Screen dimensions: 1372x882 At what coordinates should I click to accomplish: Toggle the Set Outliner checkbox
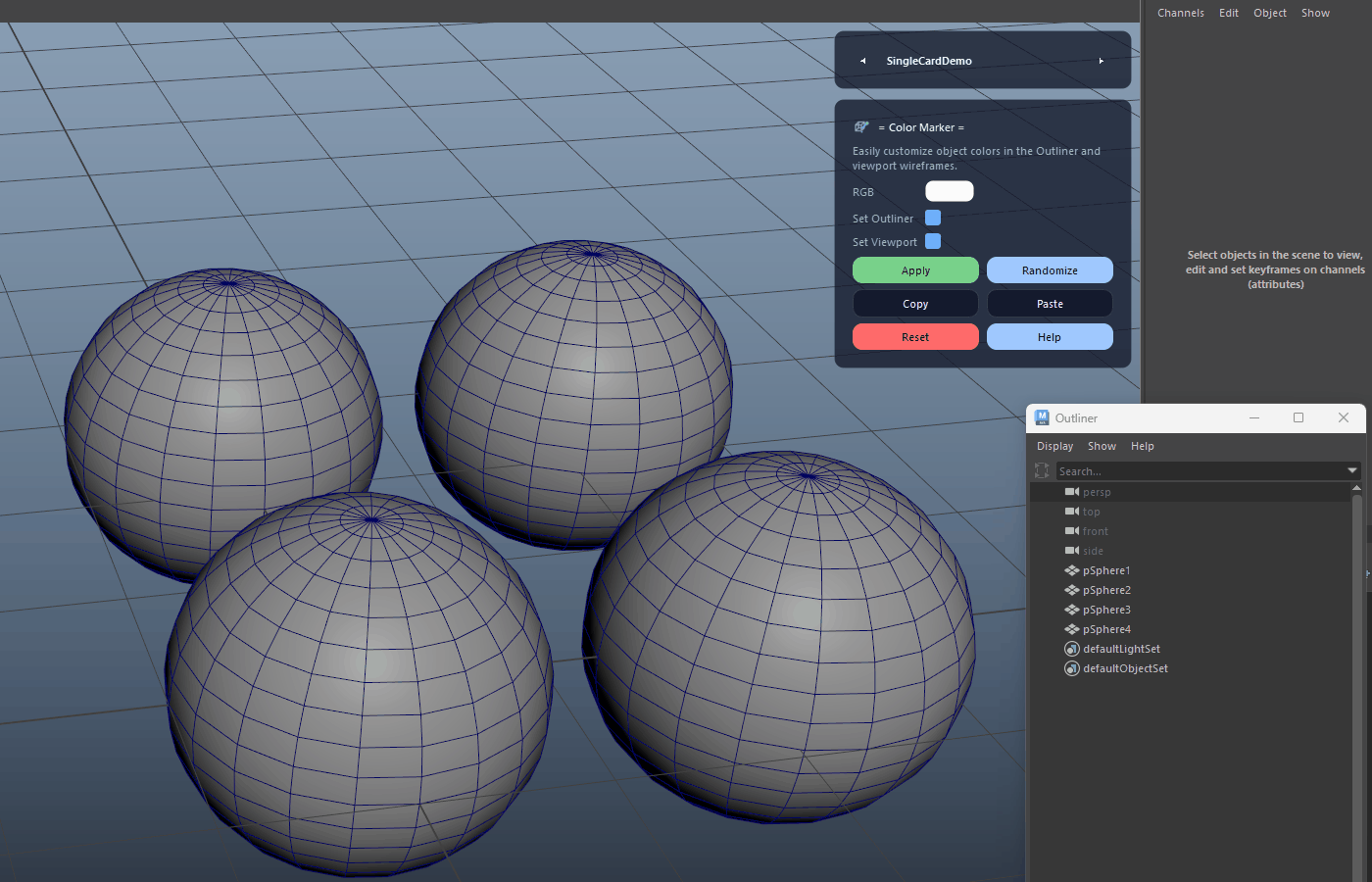pos(933,218)
